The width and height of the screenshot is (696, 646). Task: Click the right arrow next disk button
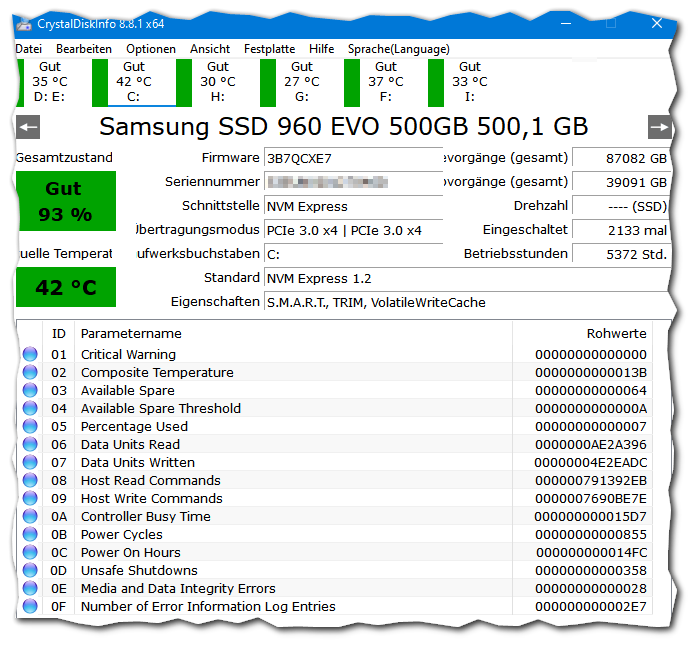pos(660,127)
